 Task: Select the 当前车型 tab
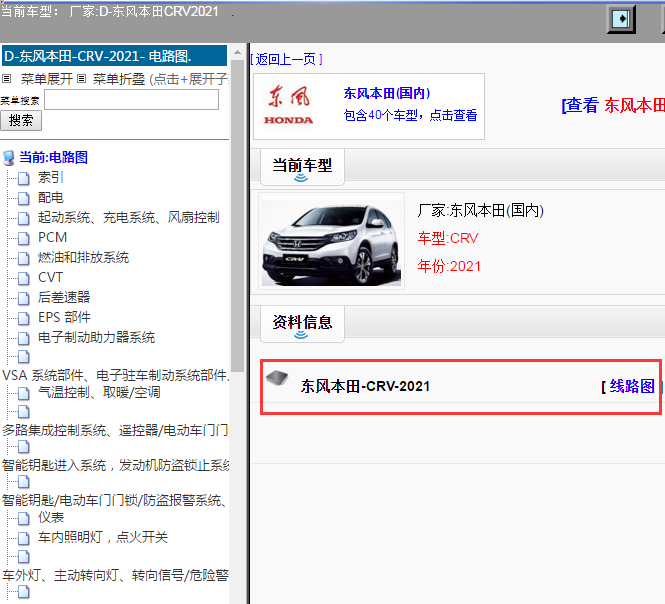(302, 167)
